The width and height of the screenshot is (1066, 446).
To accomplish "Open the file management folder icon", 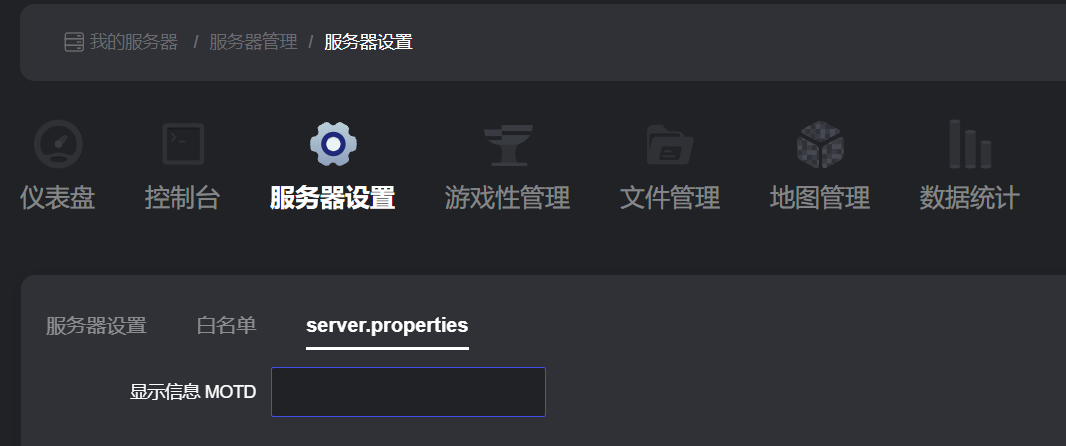I will (670, 145).
